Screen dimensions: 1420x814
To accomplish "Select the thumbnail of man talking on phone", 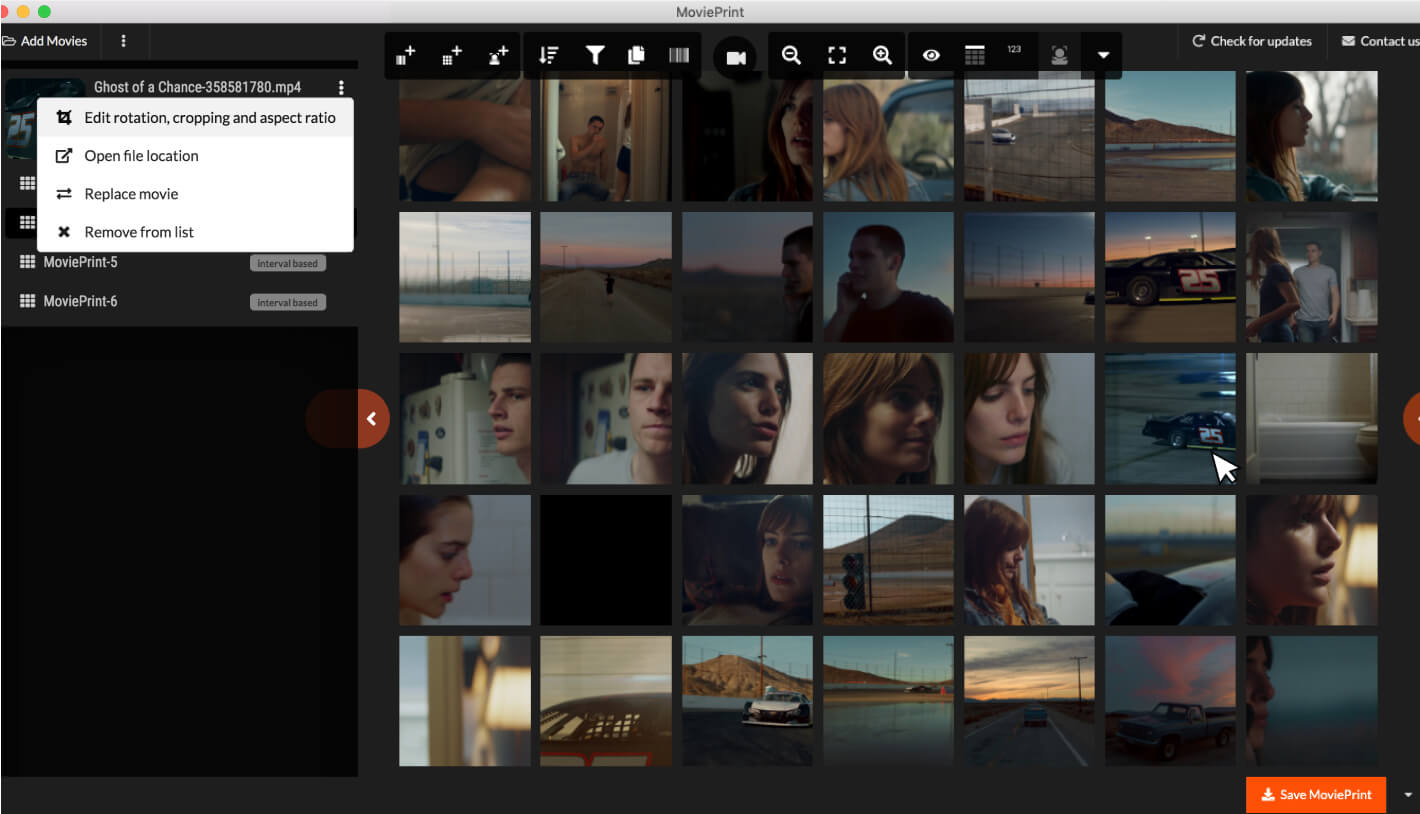I will (889, 277).
